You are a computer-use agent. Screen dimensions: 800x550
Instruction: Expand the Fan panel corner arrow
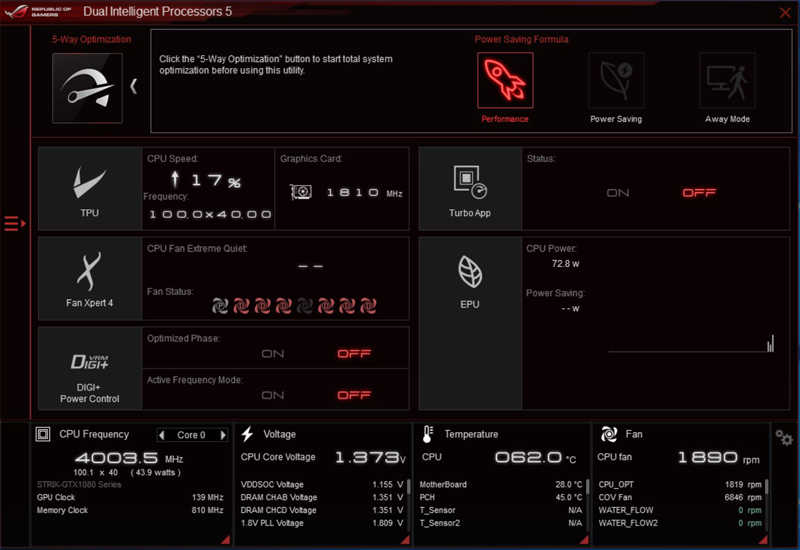point(764,539)
